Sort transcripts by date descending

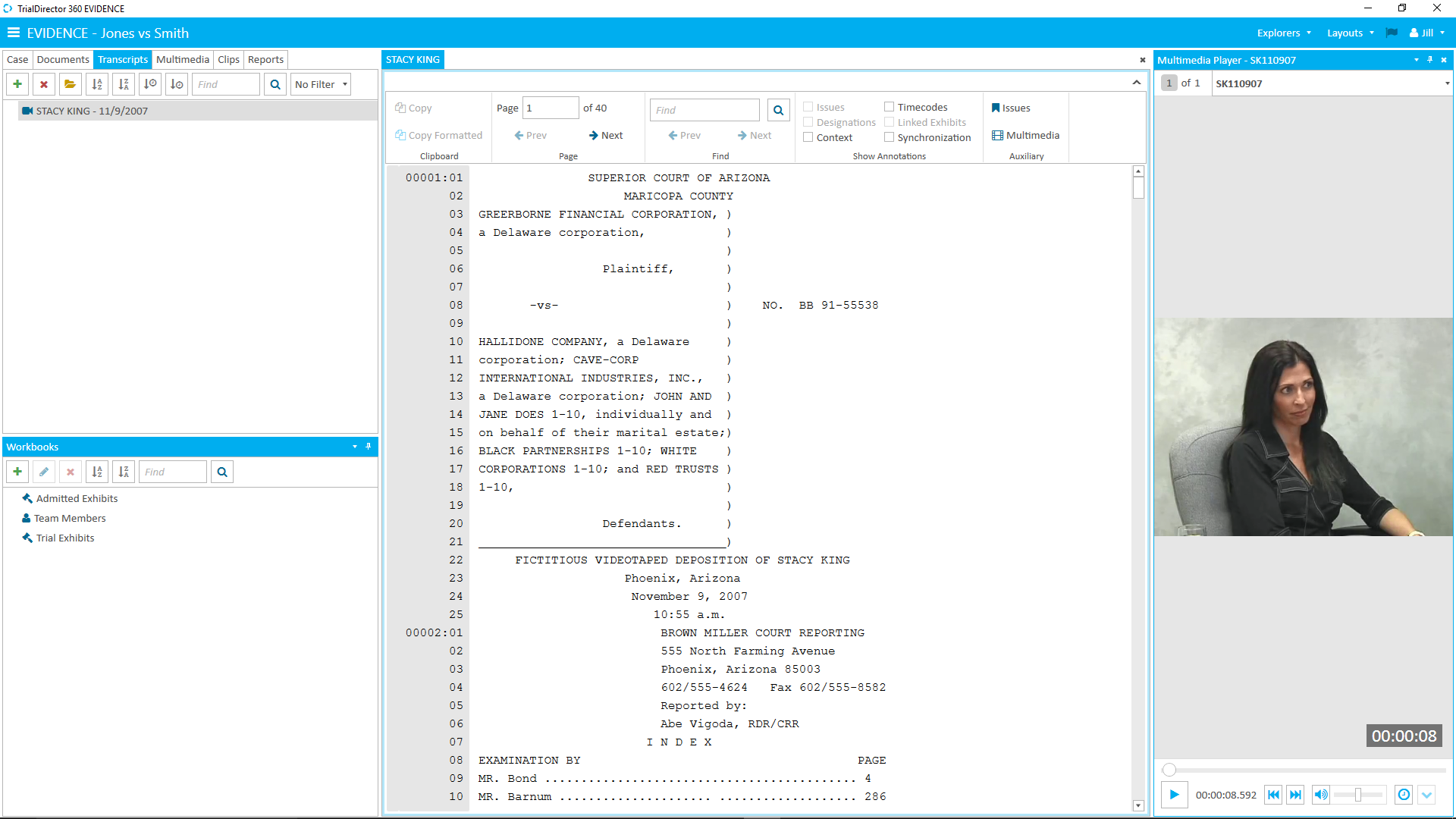(x=177, y=84)
